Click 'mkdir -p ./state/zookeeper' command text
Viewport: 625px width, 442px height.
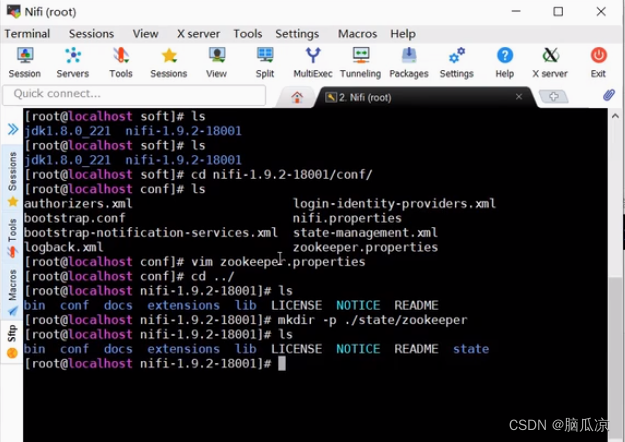tap(372, 320)
